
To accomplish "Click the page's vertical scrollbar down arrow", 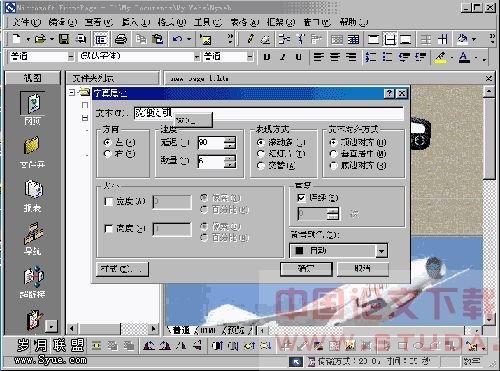I will pos(489,320).
